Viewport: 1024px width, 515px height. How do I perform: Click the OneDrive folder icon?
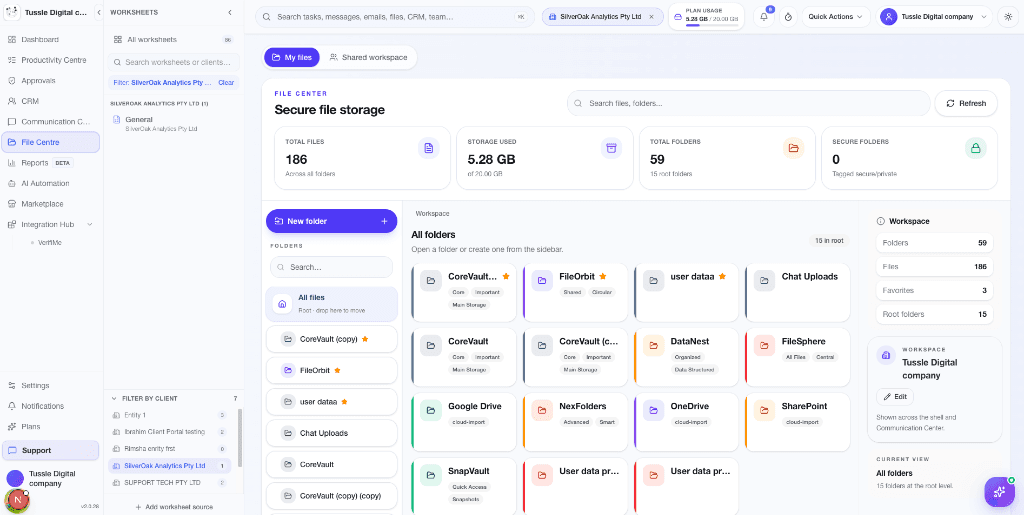pos(653,410)
